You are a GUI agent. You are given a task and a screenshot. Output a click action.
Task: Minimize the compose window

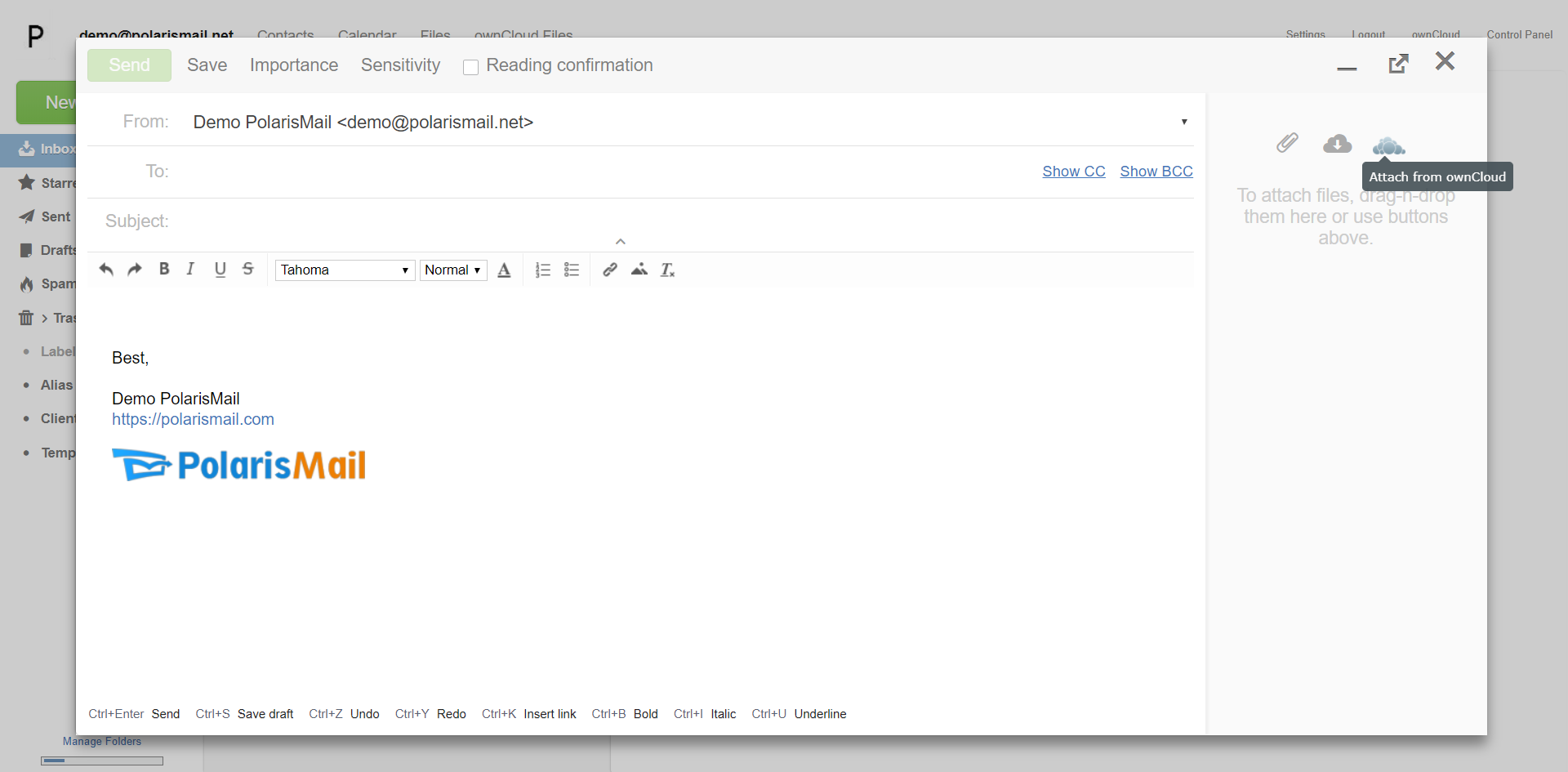point(1347,69)
